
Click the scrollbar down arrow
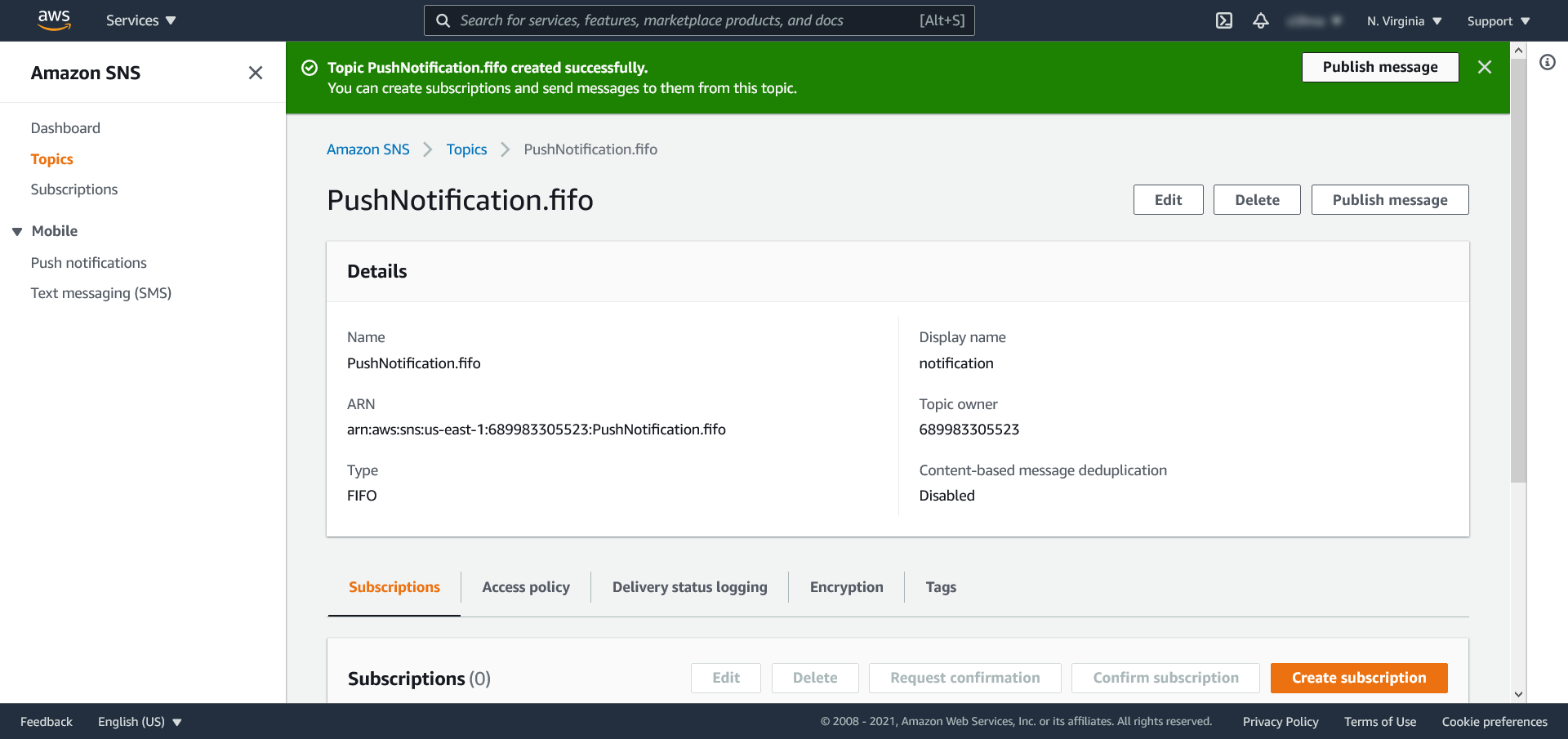(1518, 694)
